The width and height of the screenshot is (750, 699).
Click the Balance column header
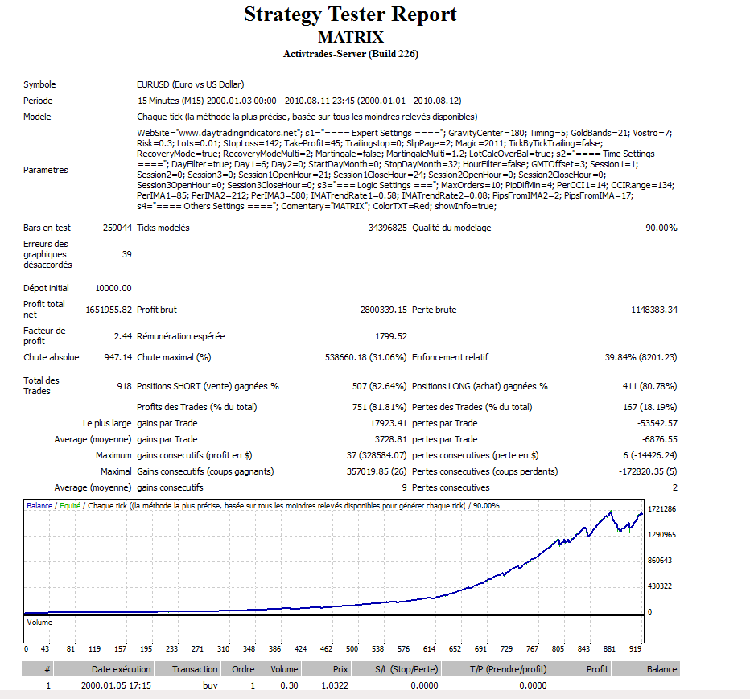[646, 669]
